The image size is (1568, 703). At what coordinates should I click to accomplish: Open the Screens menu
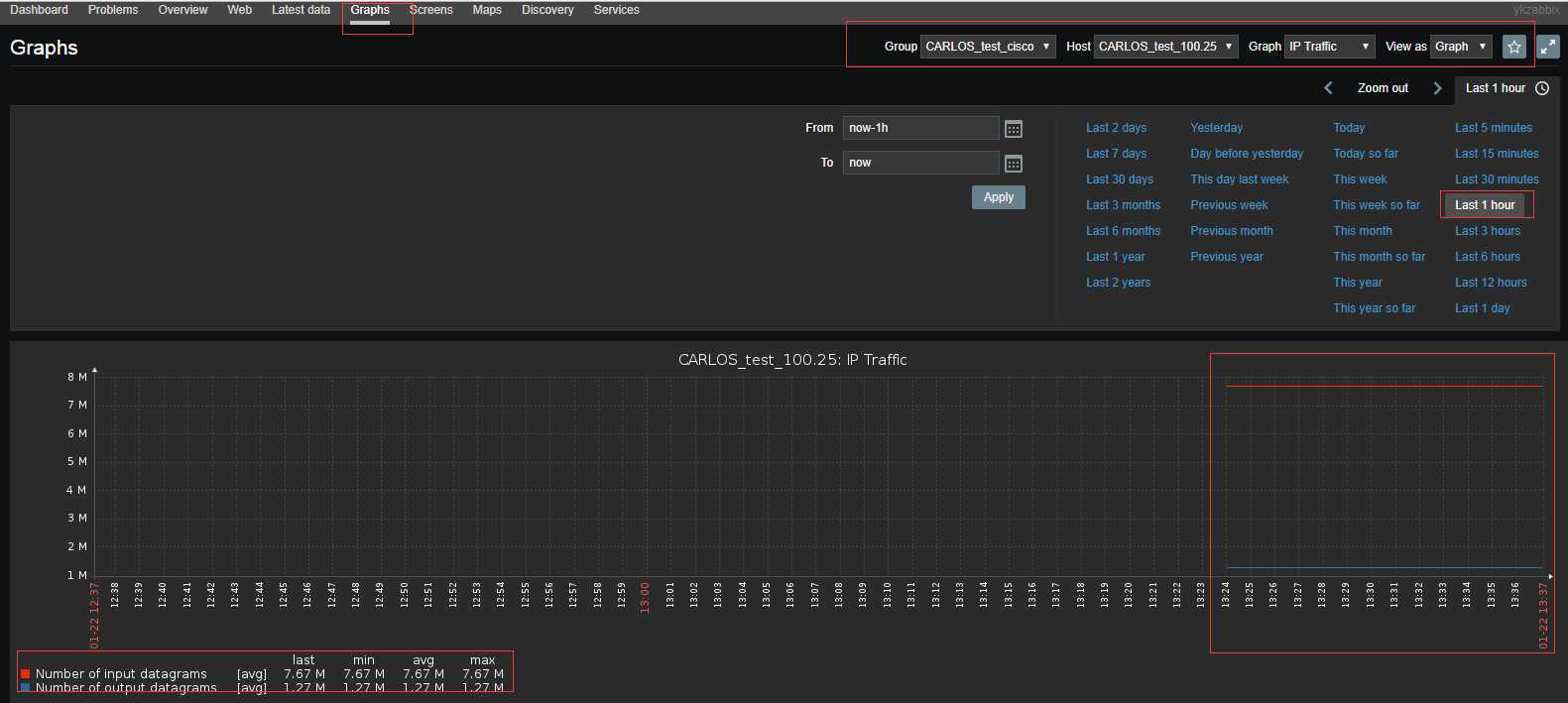[x=431, y=10]
